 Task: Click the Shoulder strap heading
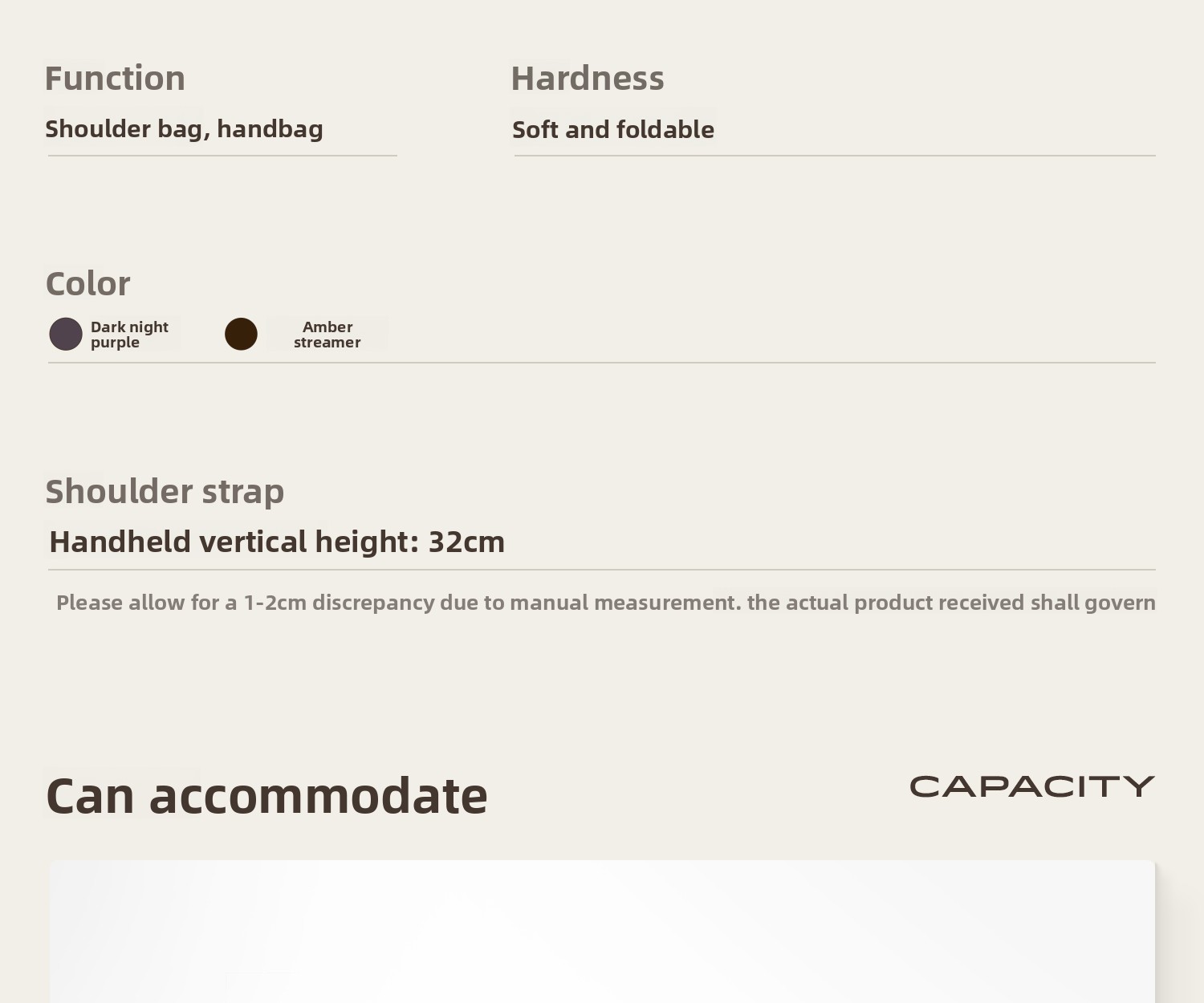click(x=165, y=492)
